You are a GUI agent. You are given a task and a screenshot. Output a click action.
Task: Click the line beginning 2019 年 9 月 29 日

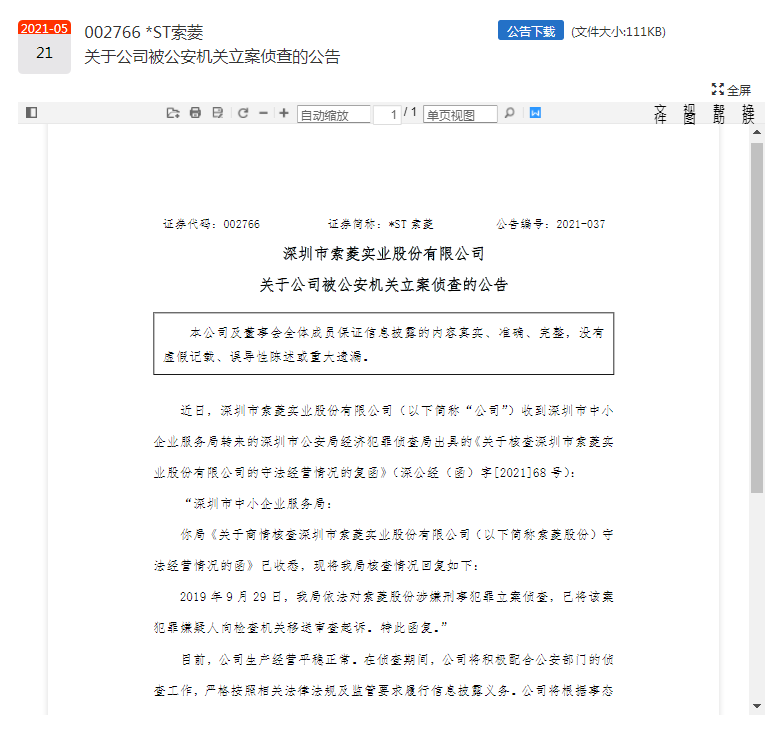coord(396,597)
